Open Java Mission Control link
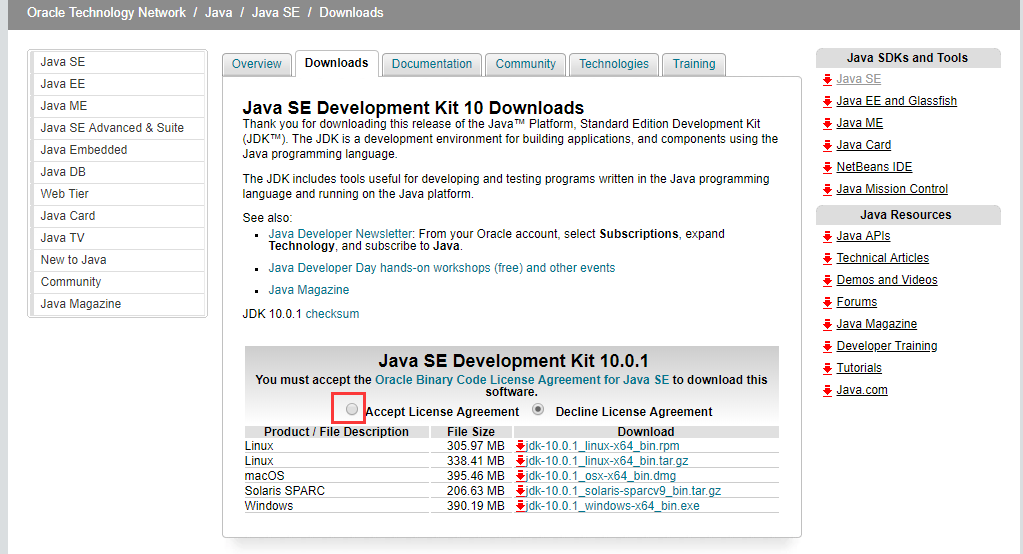The height and width of the screenshot is (554, 1023). (x=892, y=189)
